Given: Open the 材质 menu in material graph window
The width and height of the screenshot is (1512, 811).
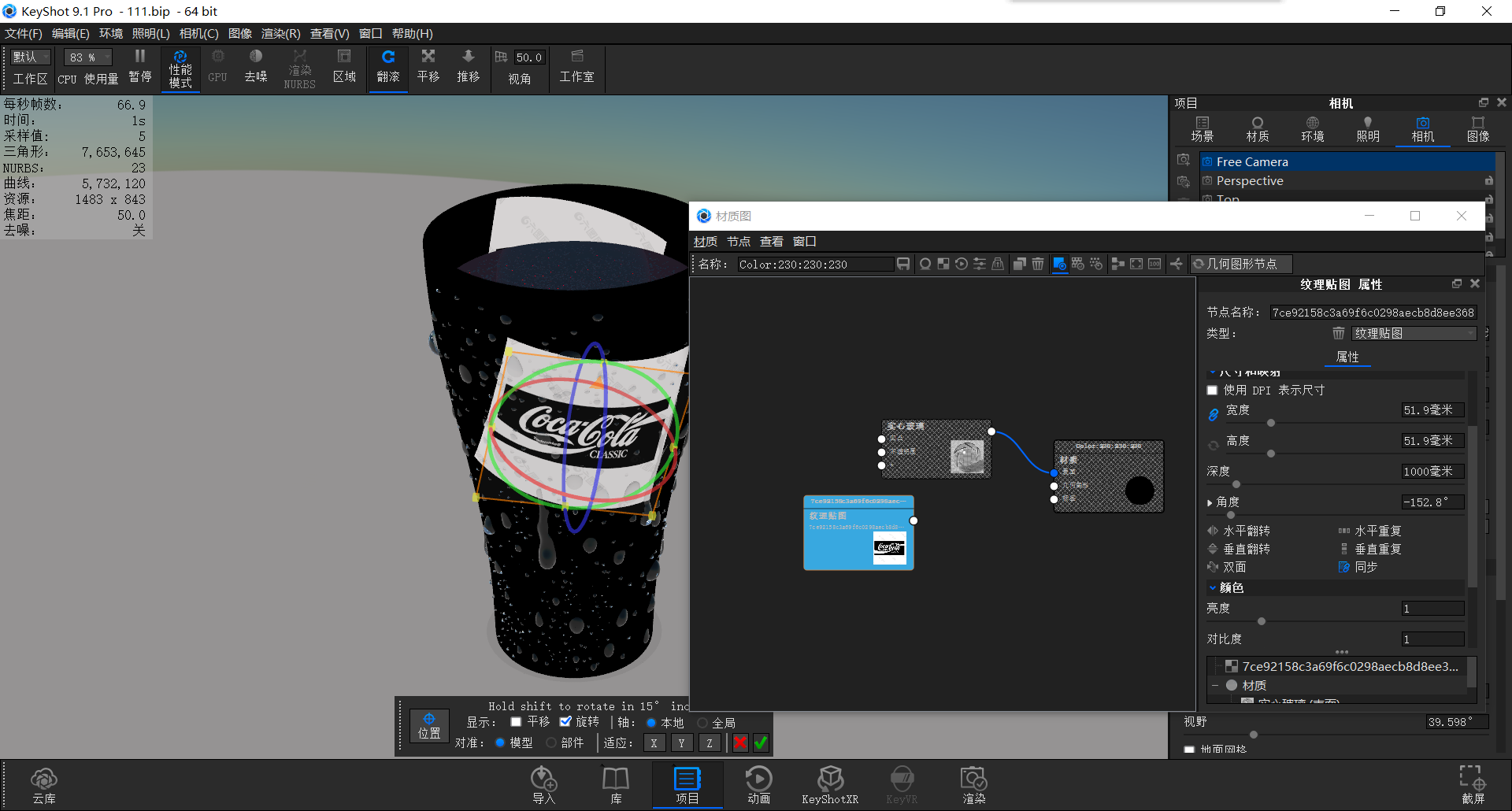Looking at the screenshot, I should click(705, 241).
